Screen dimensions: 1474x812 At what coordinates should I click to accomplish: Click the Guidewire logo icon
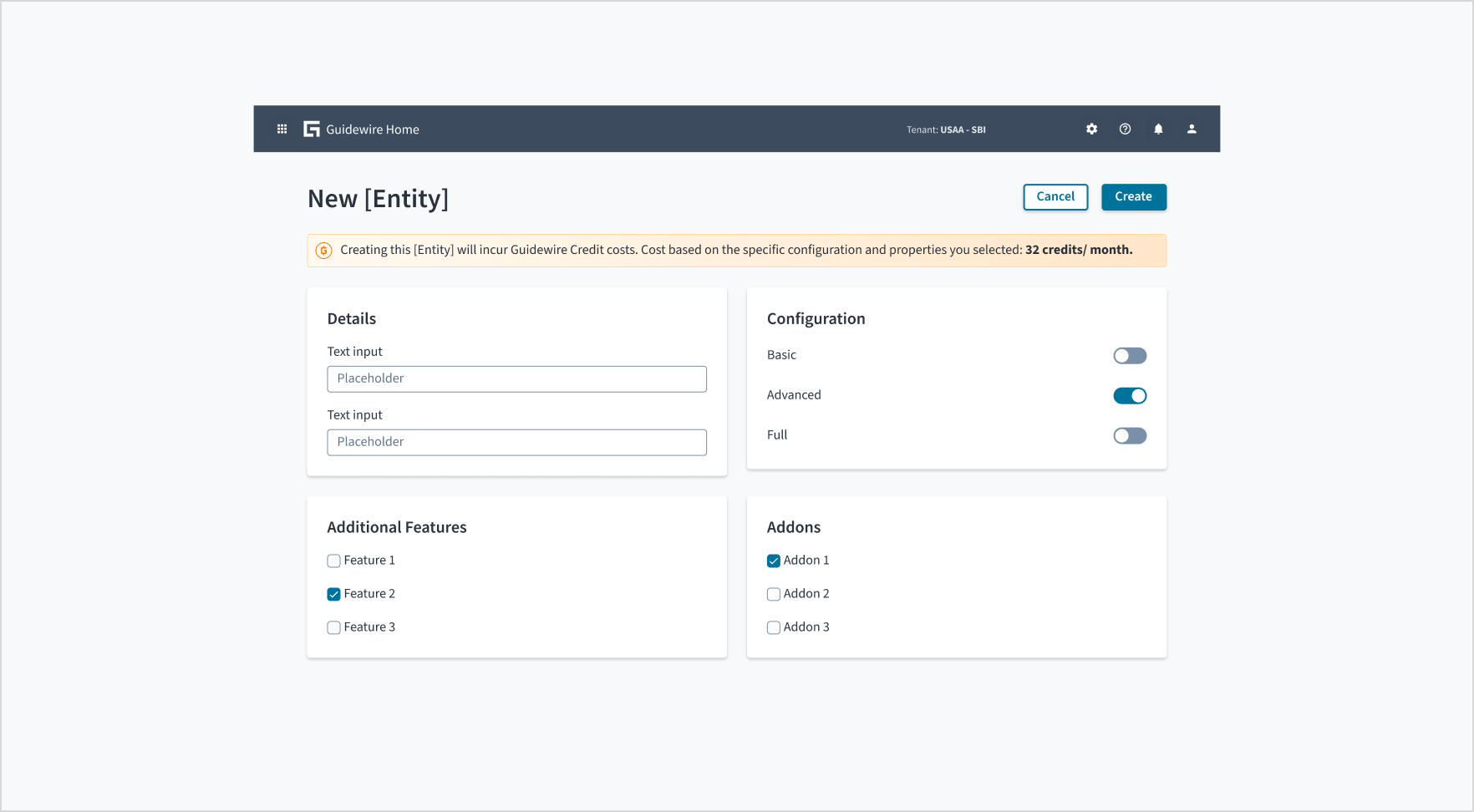click(312, 129)
